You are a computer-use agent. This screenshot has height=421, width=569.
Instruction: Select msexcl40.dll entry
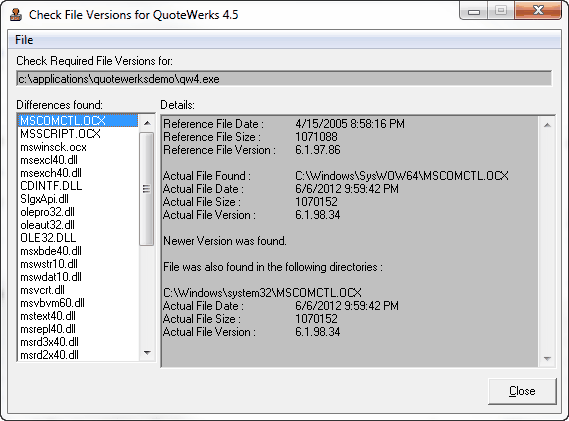coord(49,160)
